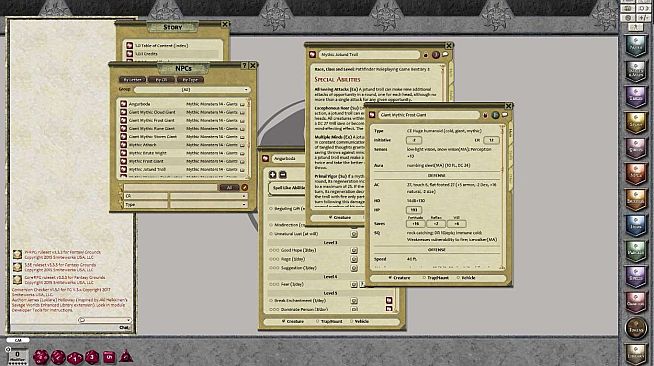The image size is (654, 366).
Task: Select Creature radio in Angurboda window
Action: pyautogui.click(x=293, y=321)
